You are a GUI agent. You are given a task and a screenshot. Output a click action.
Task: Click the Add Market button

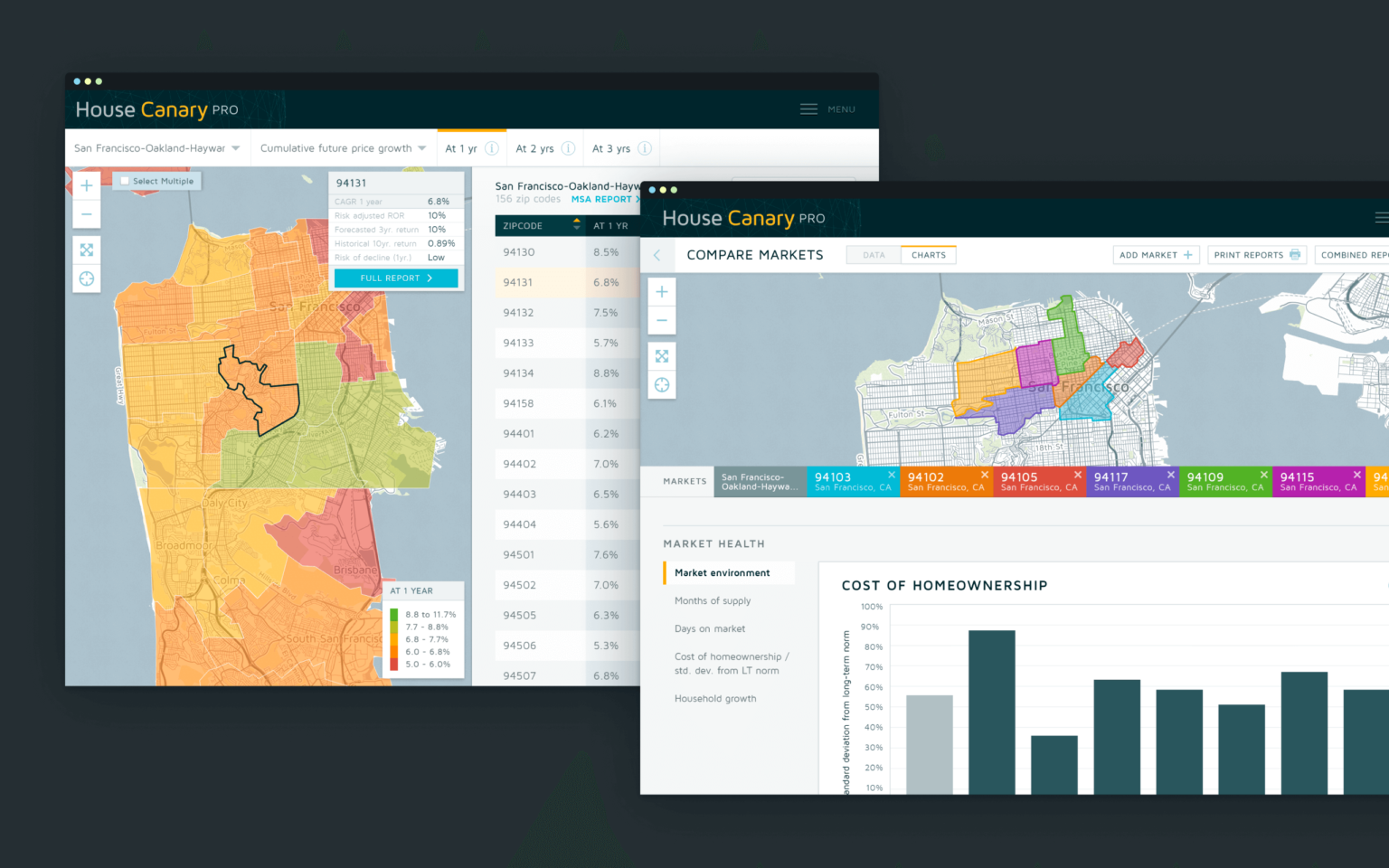coord(1156,255)
